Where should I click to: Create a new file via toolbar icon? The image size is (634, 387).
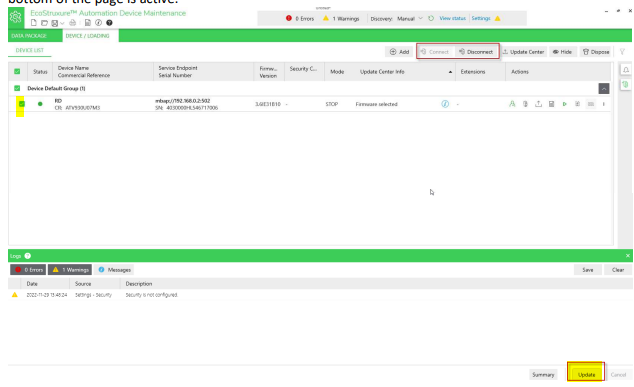click(34, 23)
